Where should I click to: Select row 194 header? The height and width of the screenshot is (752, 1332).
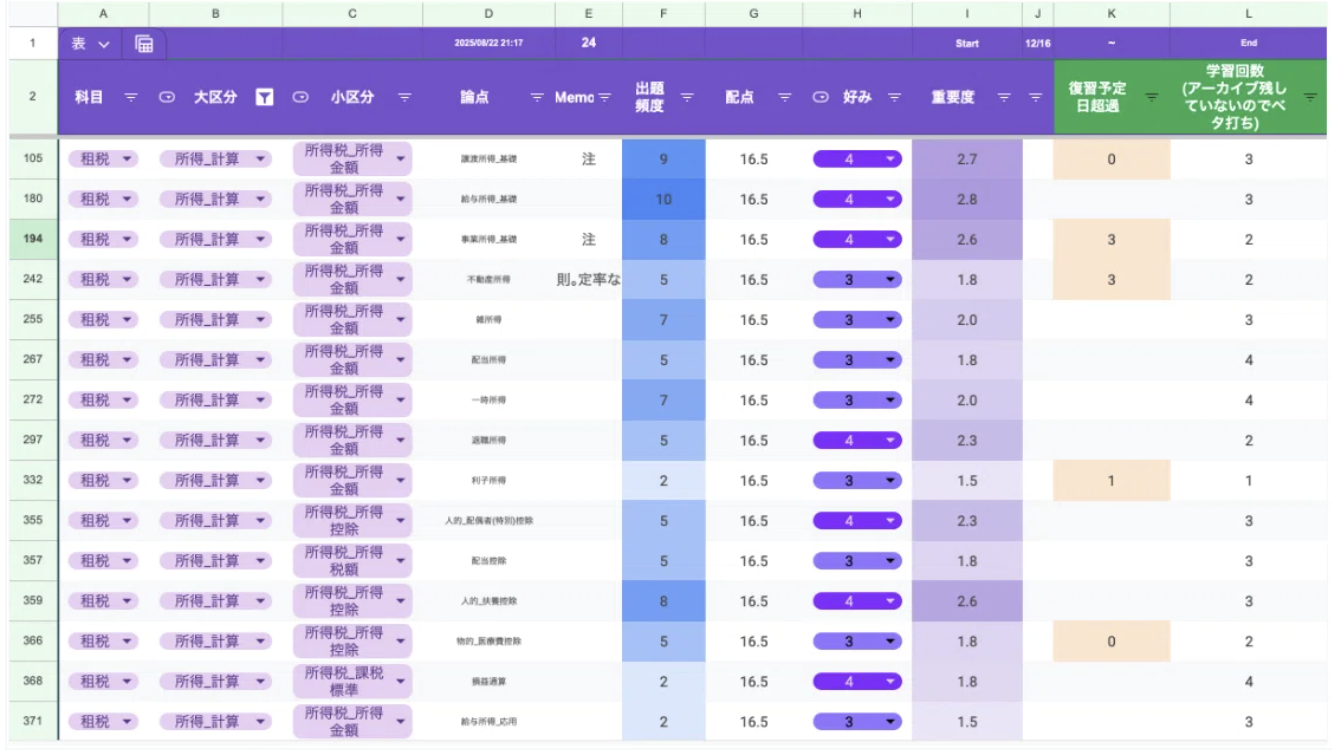click(32, 239)
